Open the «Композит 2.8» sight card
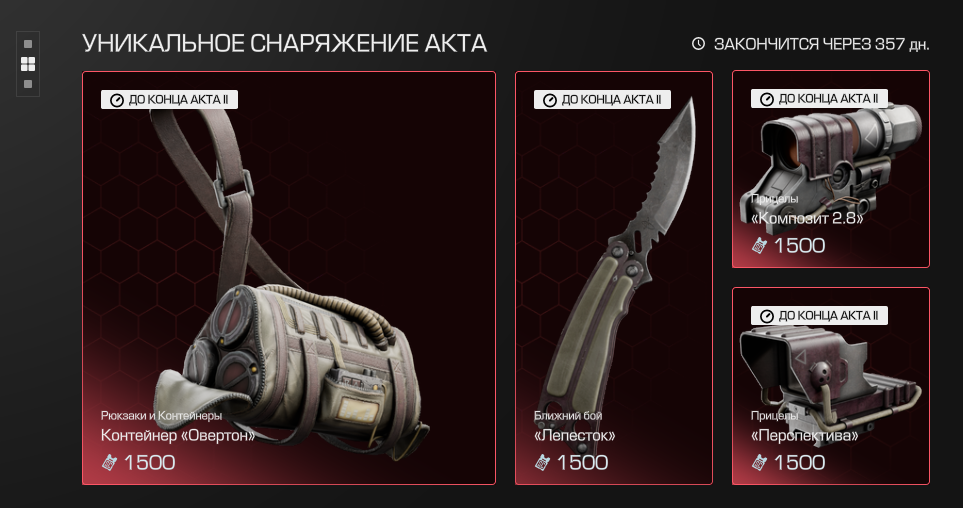 830,169
